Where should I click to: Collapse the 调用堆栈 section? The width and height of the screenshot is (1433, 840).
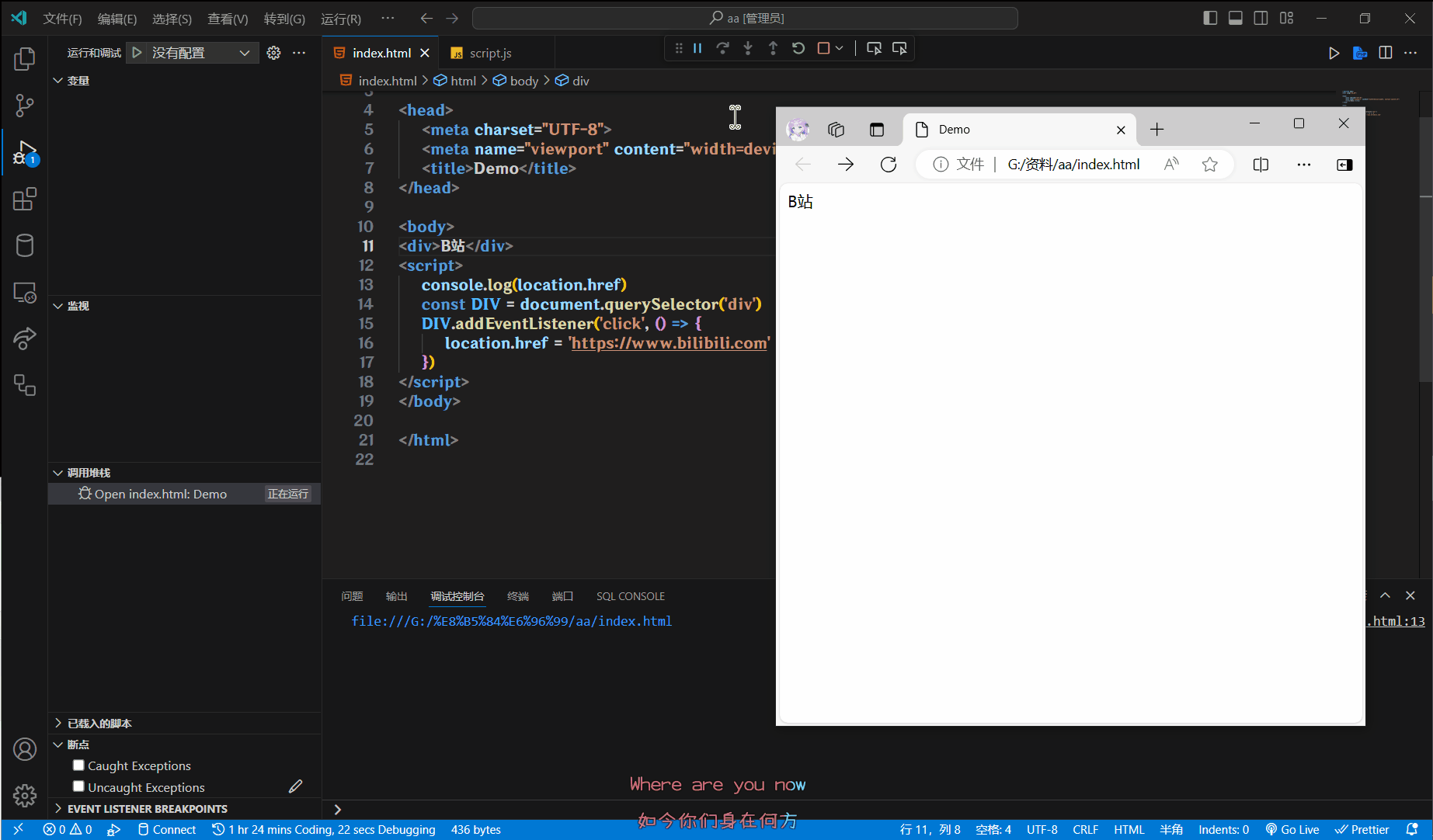tap(58, 473)
